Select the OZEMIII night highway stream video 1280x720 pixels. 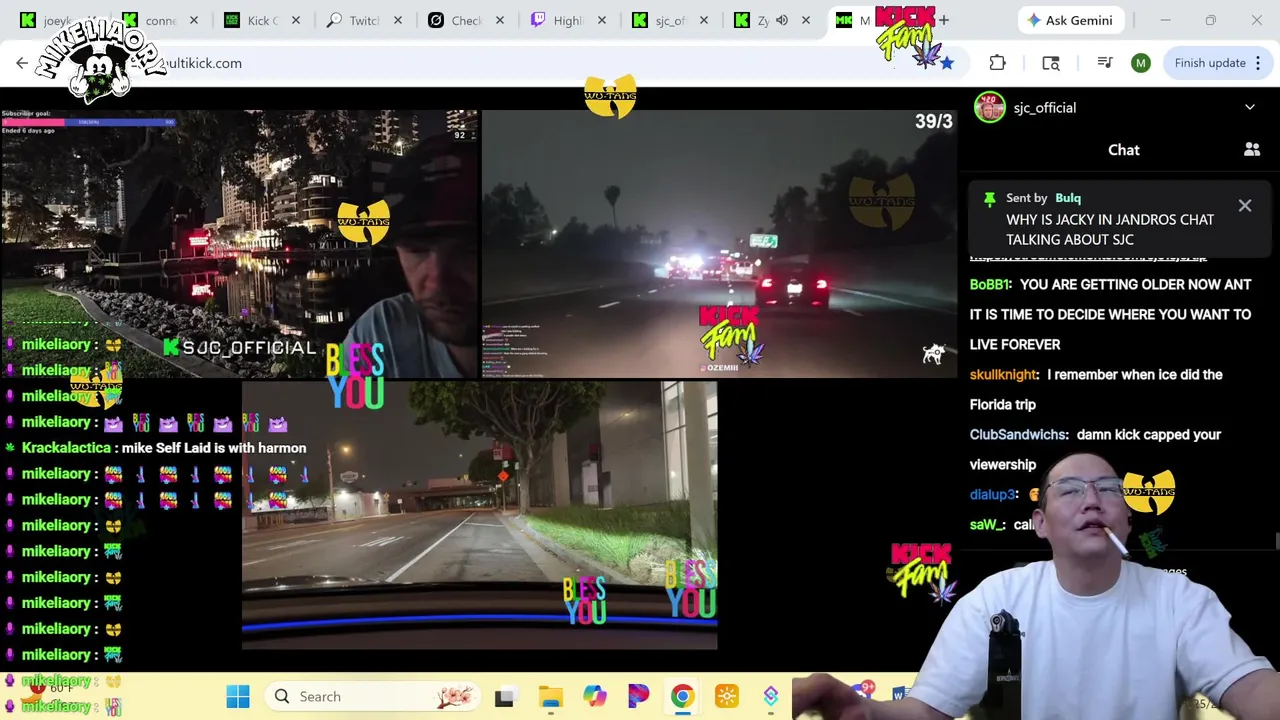pyautogui.click(x=719, y=244)
